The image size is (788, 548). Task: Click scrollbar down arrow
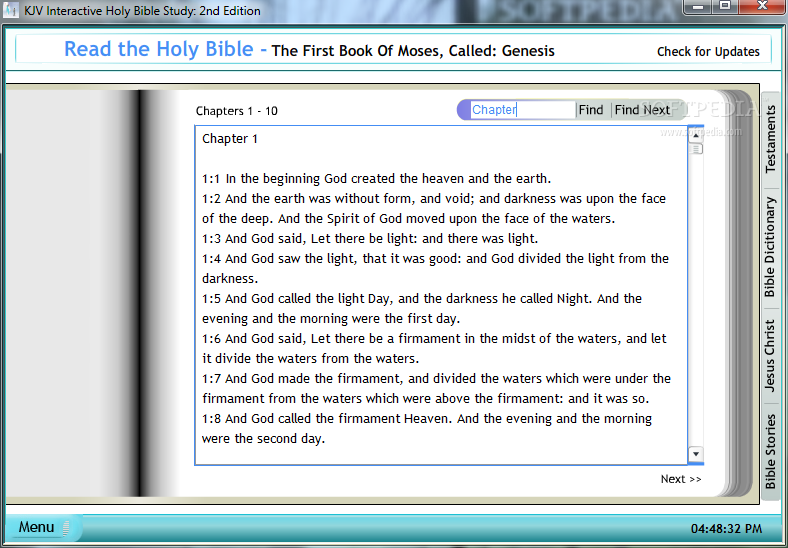(696, 454)
